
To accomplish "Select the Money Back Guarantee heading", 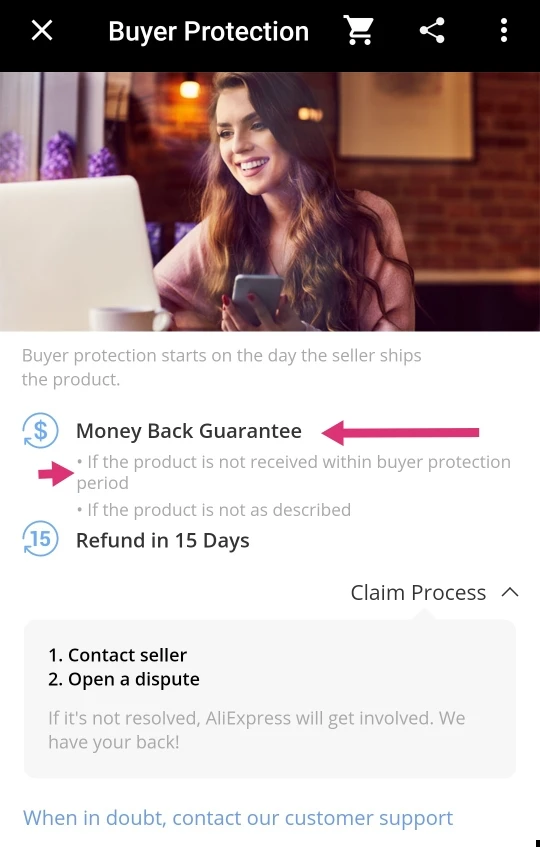I will click(x=189, y=431).
